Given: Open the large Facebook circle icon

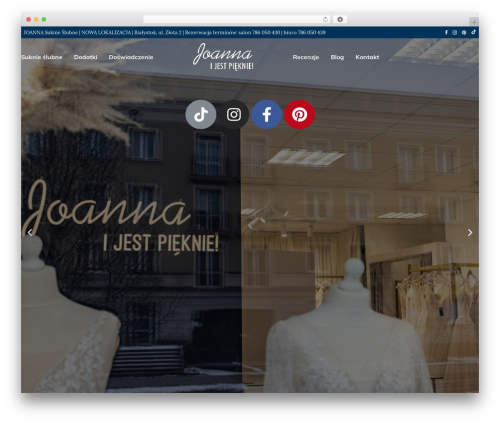Looking at the screenshot, I should (266, 114).
